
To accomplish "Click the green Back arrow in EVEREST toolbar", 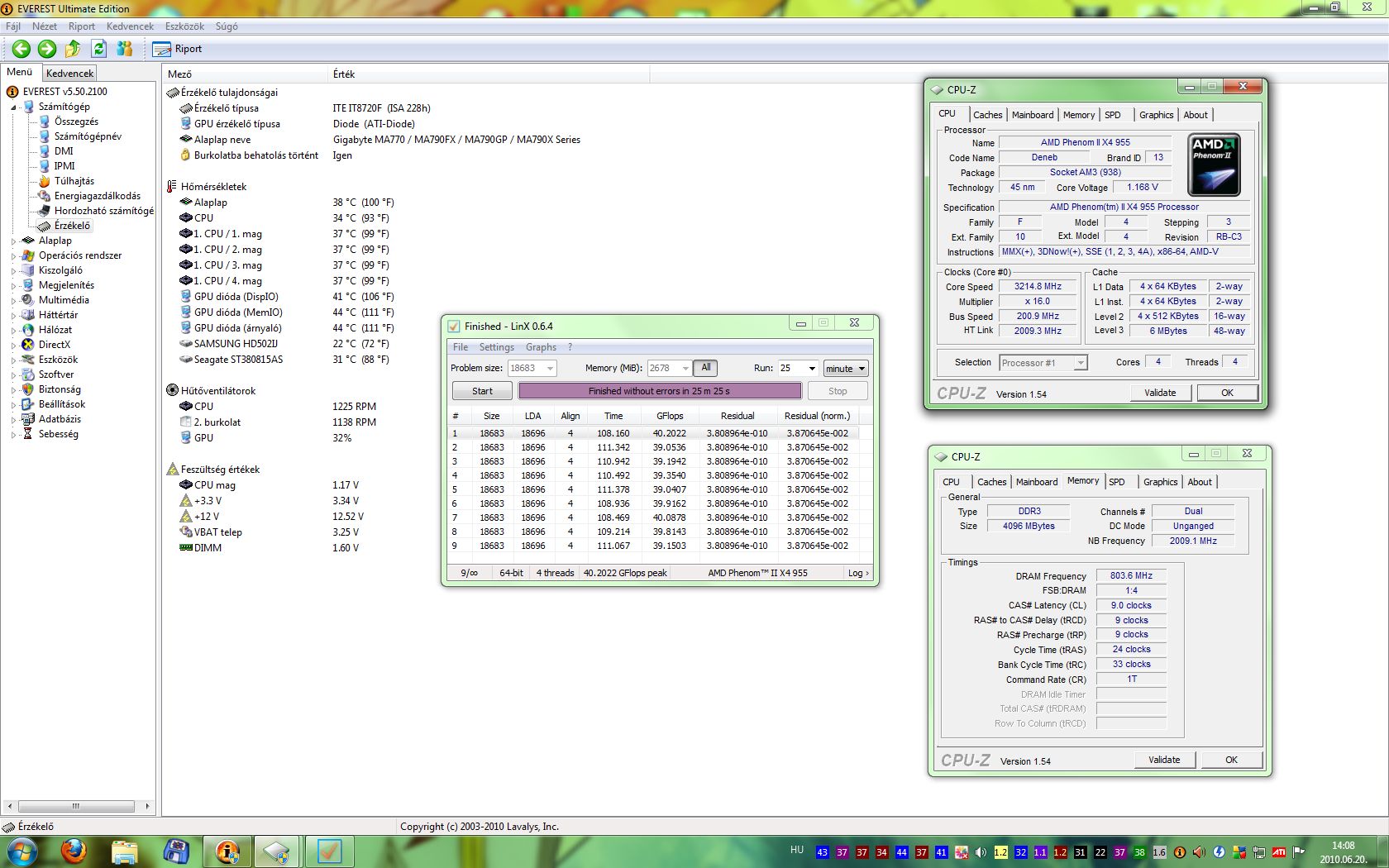I will (21, 49).
